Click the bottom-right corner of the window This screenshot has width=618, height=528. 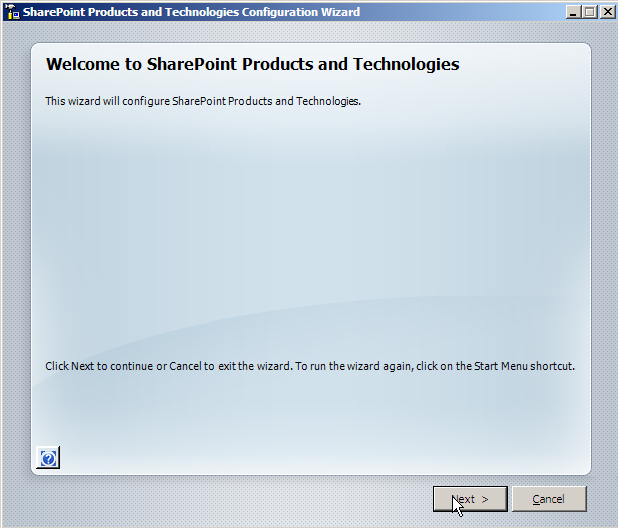coord(611,521)
